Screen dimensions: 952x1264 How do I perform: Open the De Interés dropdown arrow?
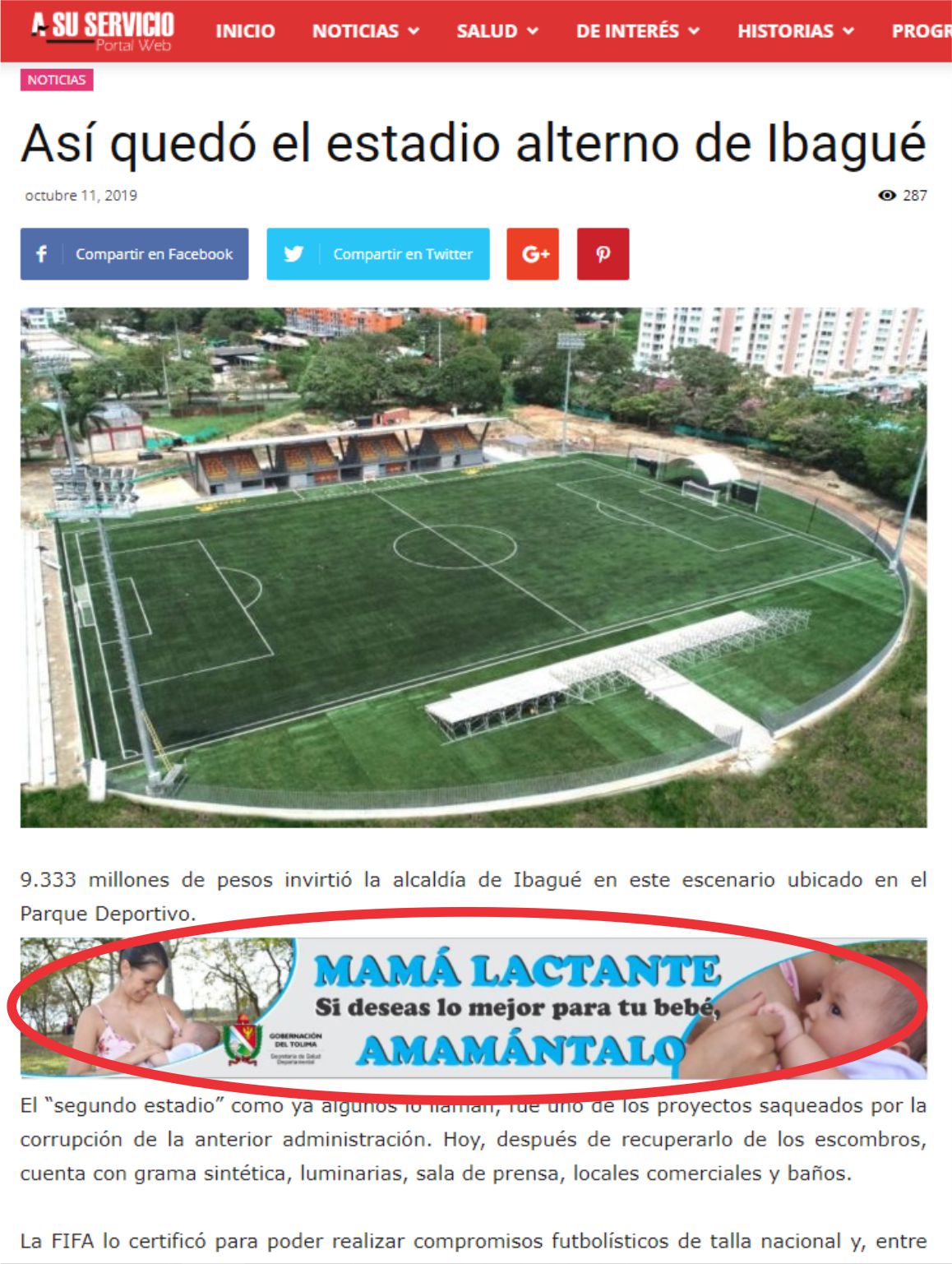tap(694, 31)
